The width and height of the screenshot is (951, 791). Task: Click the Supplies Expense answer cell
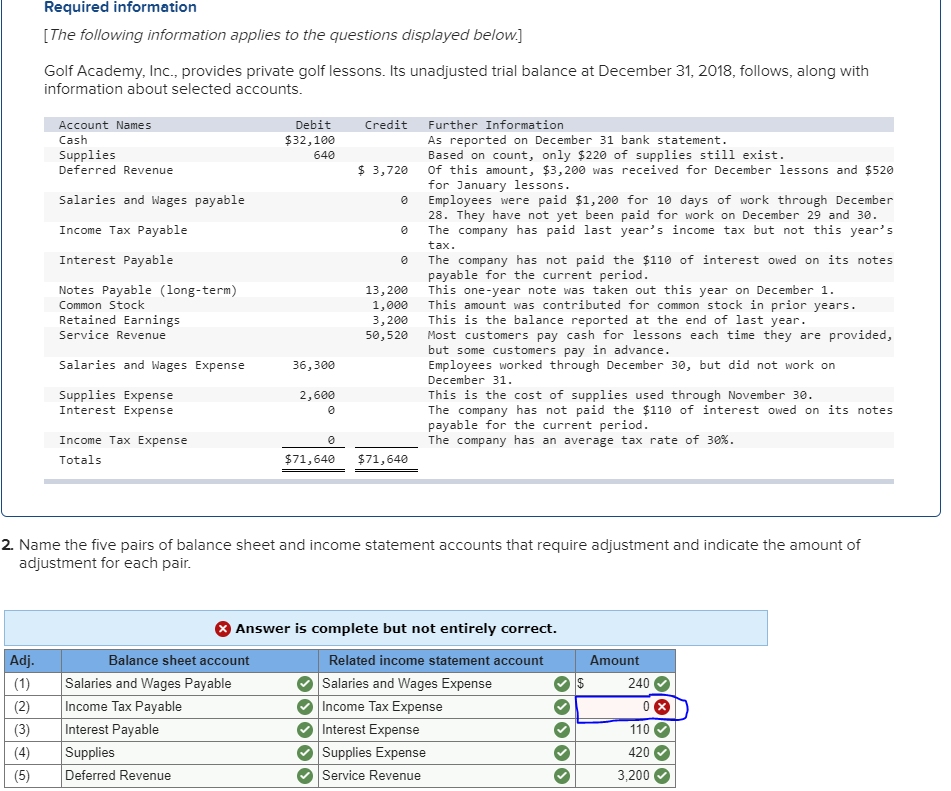(x=447, y=753)
